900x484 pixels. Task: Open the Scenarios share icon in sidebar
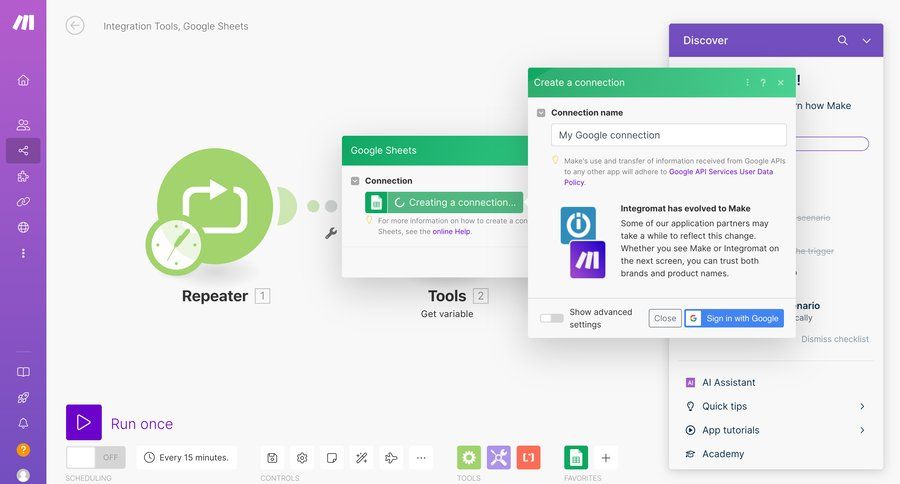click(23, 150)
